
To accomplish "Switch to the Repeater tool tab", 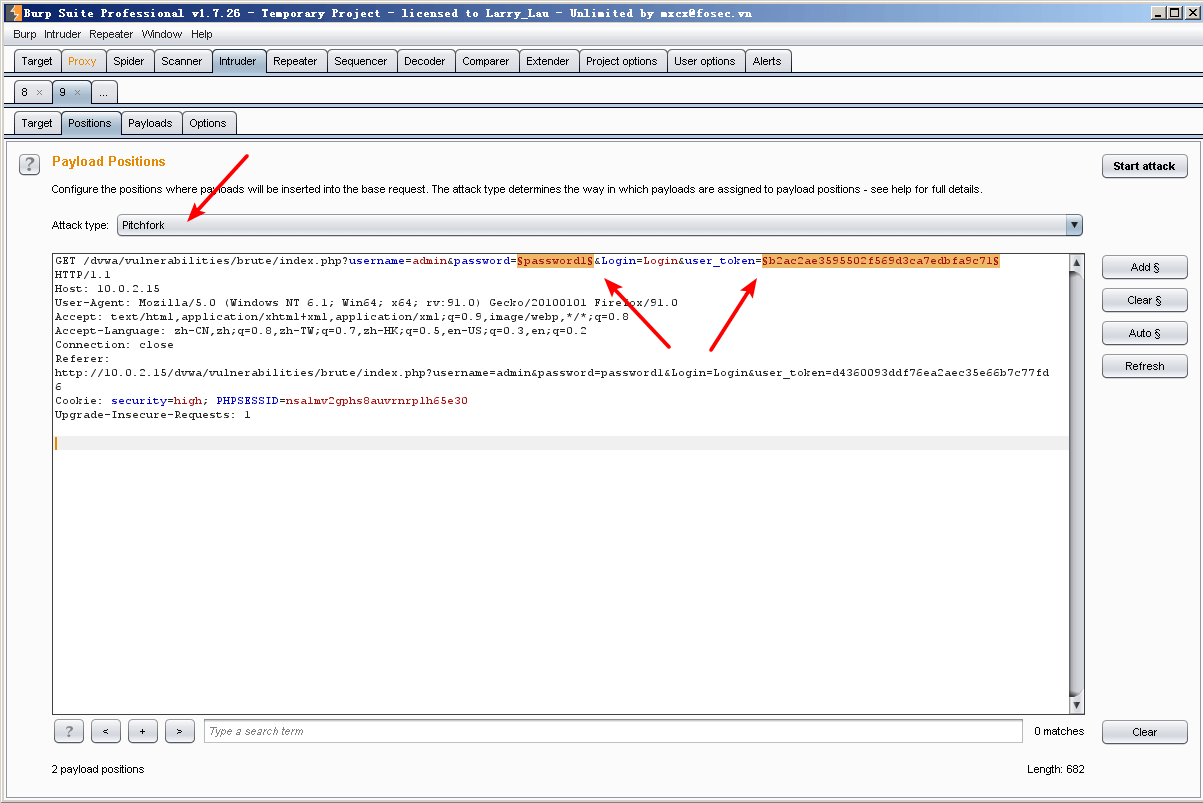I will tap(295, 61).
